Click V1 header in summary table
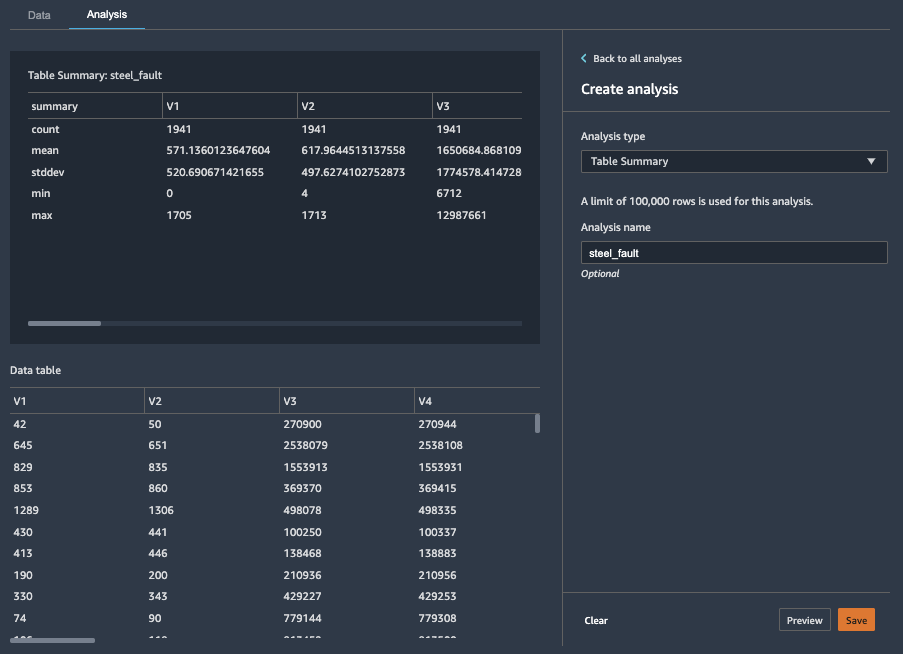Image resolution: width=903 pixels, height=654 pixels. pos(173,106)
